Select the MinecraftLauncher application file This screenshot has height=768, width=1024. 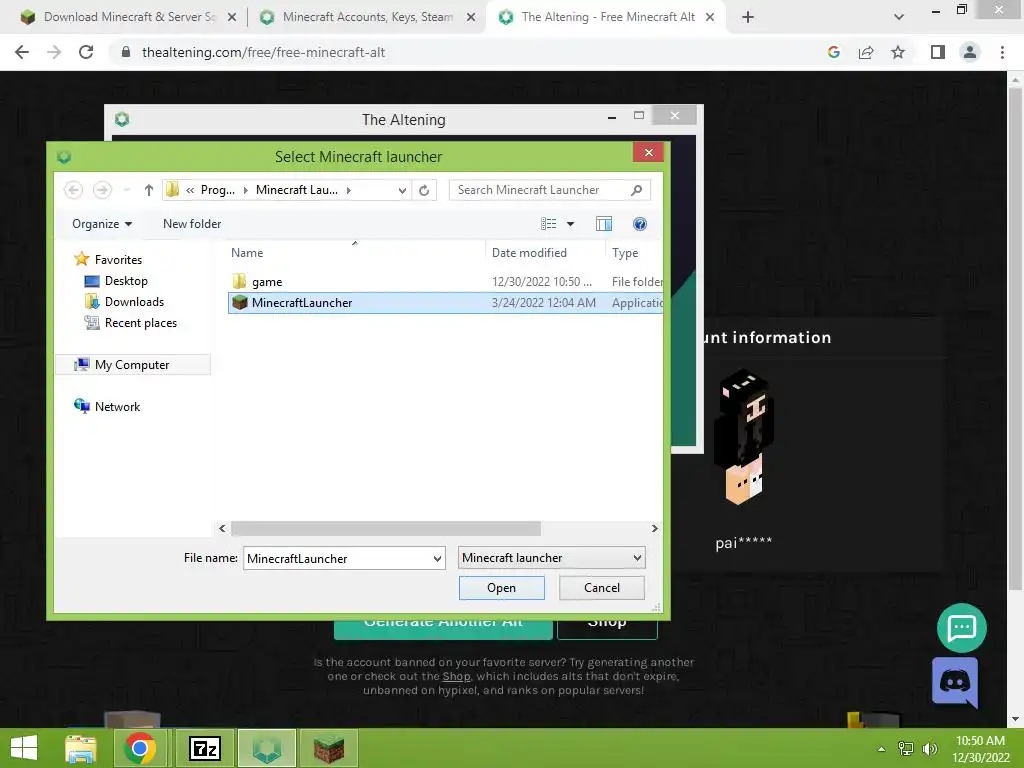(445, 303)
